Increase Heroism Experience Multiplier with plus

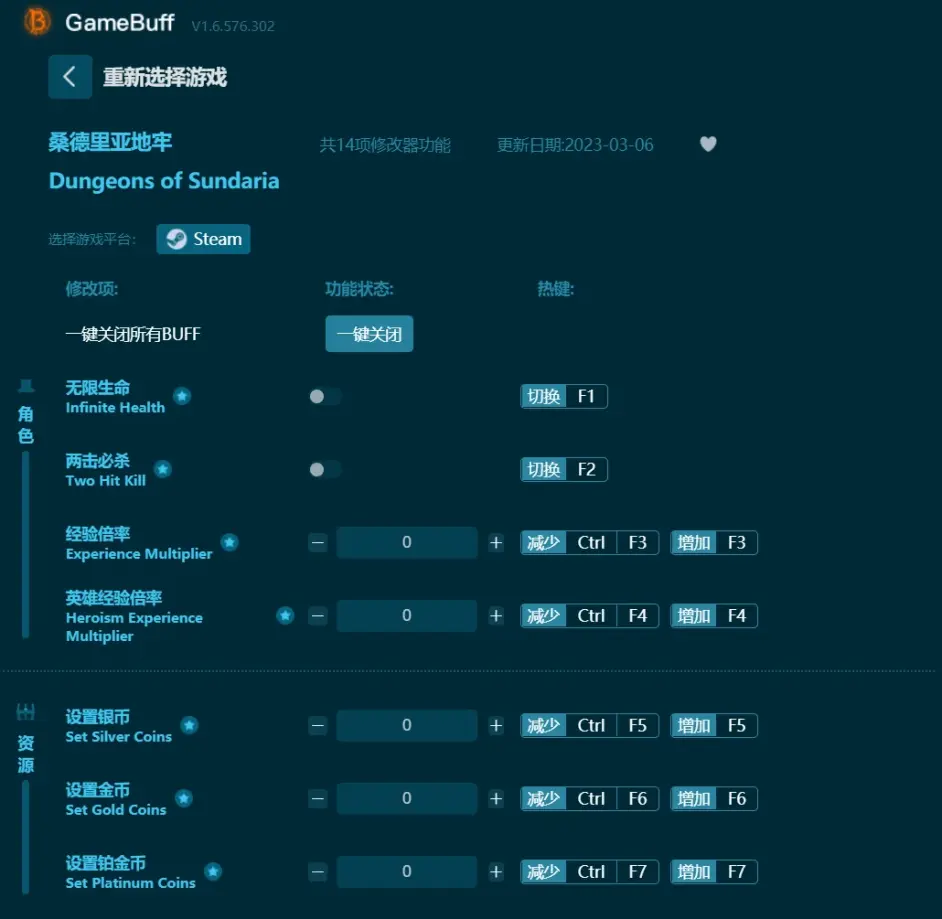pyautogui.click(x=496, y=616)
